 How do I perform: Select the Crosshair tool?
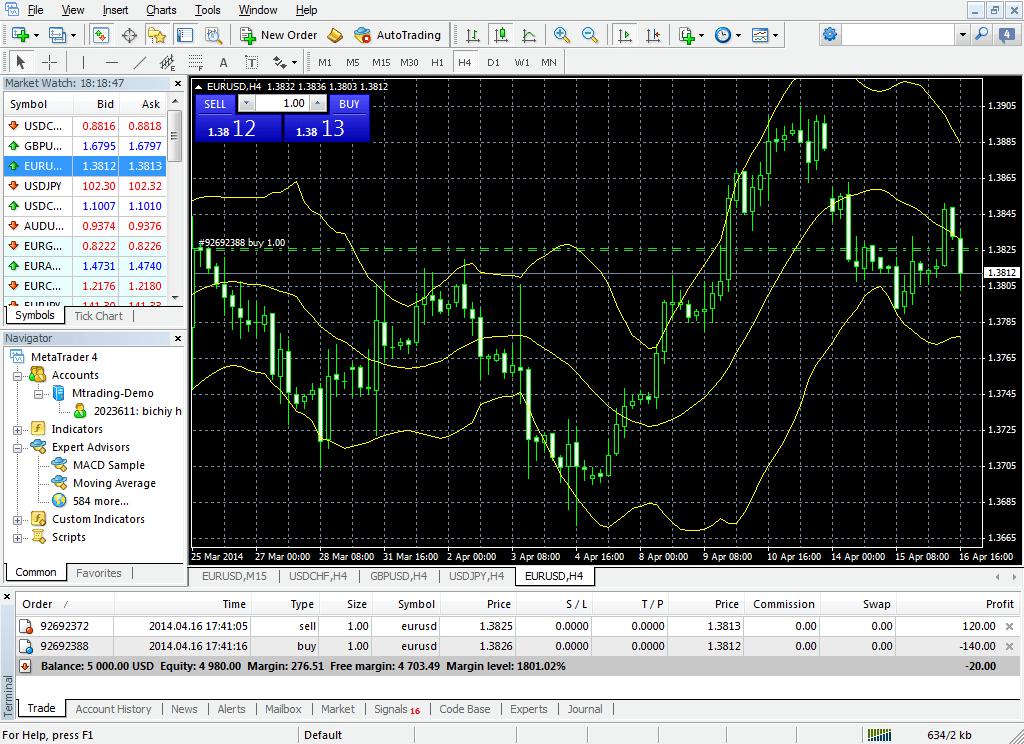[x=50, y=62]
